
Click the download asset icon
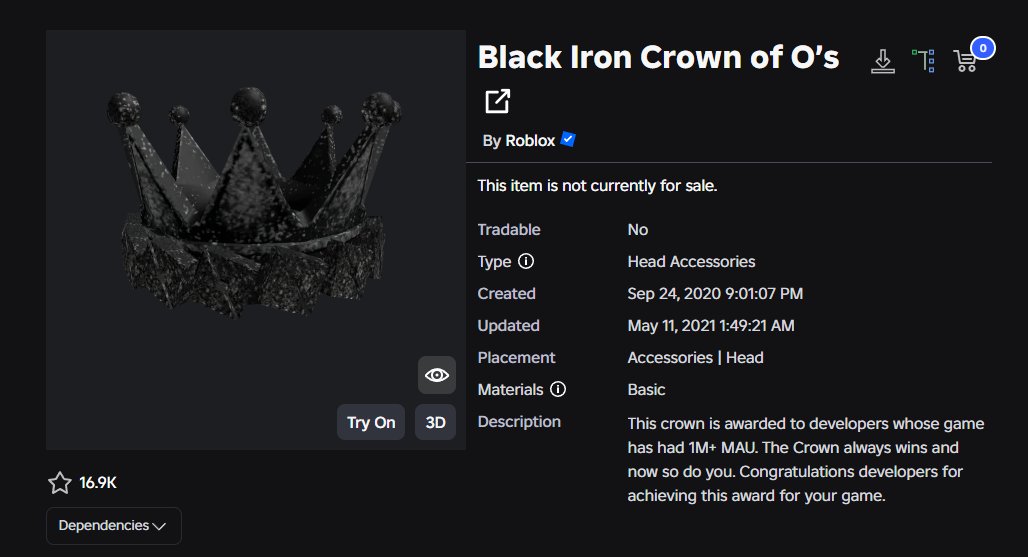[882, 62]
